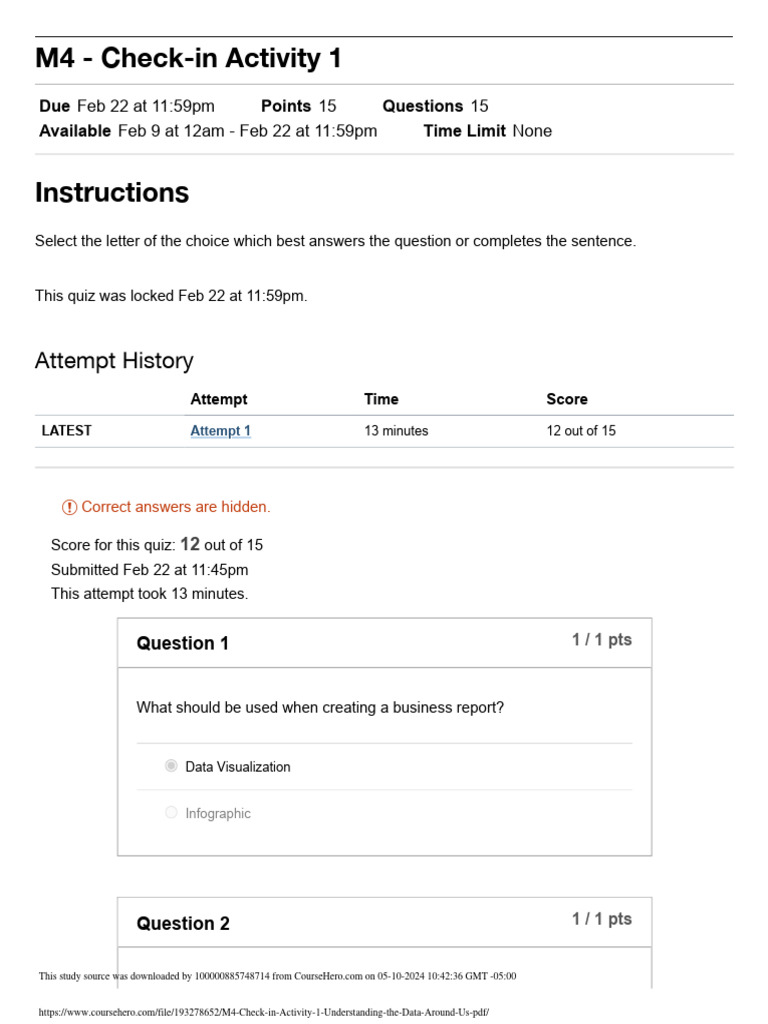The image size is (768, 1024).
Task: Click the 12 out of 15 score cell
Action: point(581,431)
